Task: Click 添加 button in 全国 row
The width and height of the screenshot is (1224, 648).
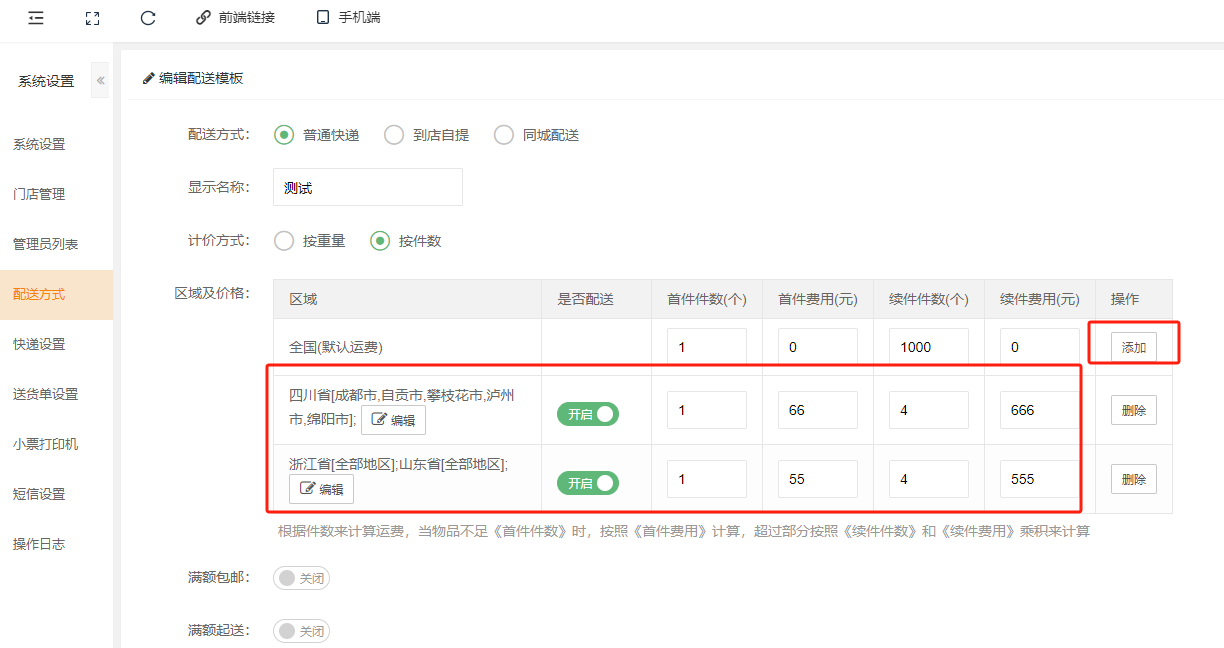Action: click(1134, 347)
